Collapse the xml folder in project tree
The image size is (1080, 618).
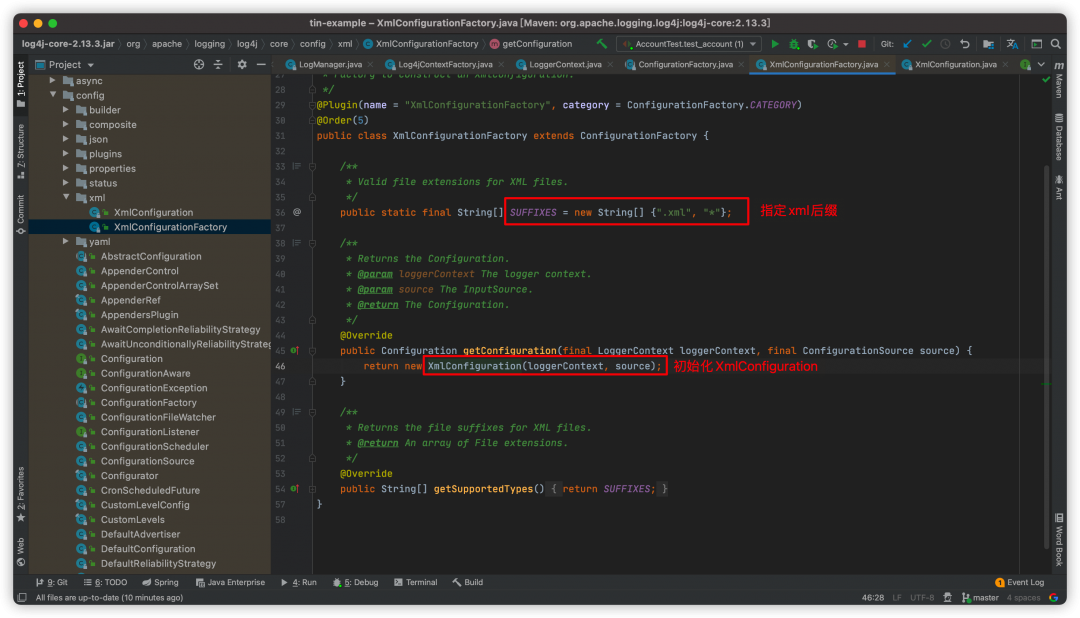pyautogui.click(x=66, y=198)
